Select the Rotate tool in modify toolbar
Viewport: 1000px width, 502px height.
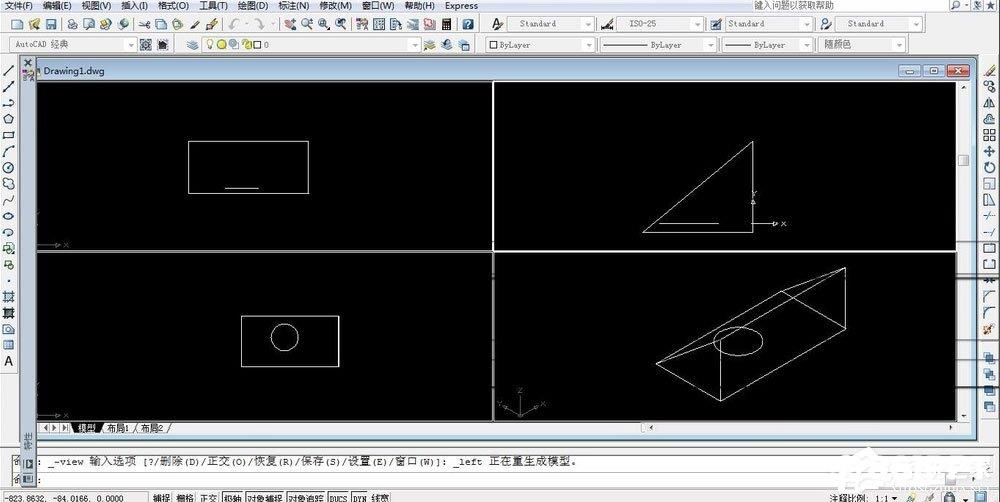point(989,168)
